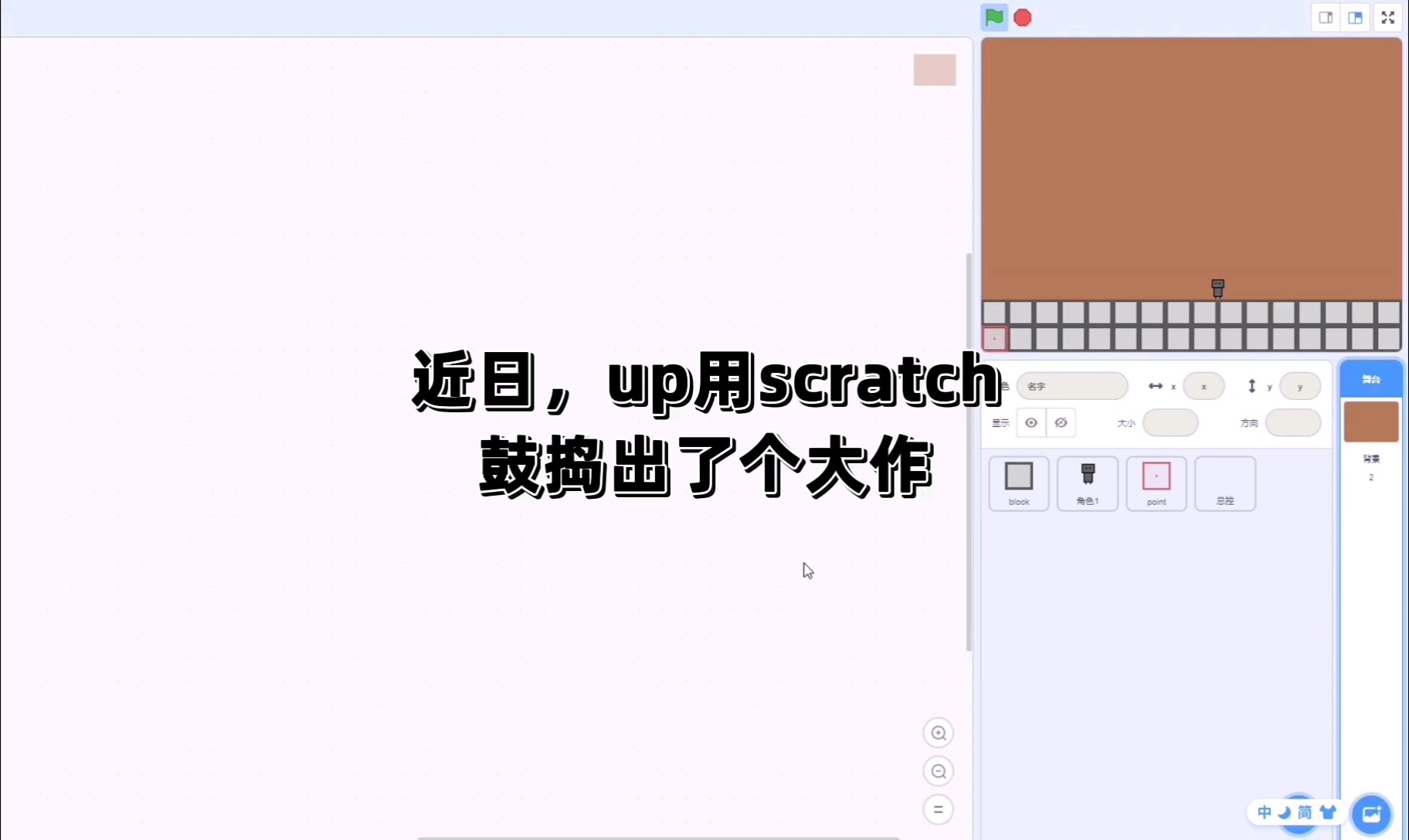Click the sprite name input field
This screenshot has height=840, width=1409.
1072,386
